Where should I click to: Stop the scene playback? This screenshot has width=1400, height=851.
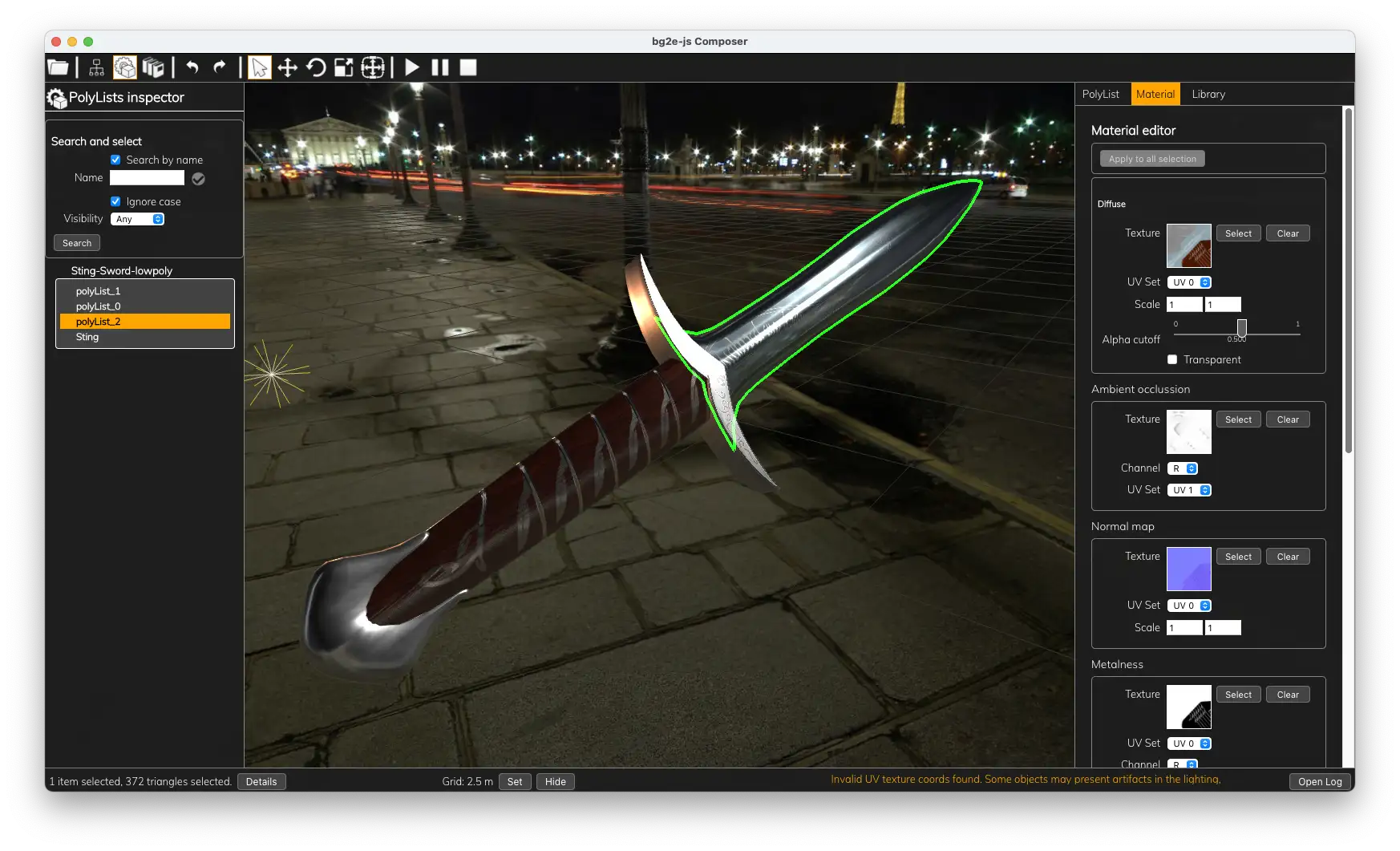468,67
